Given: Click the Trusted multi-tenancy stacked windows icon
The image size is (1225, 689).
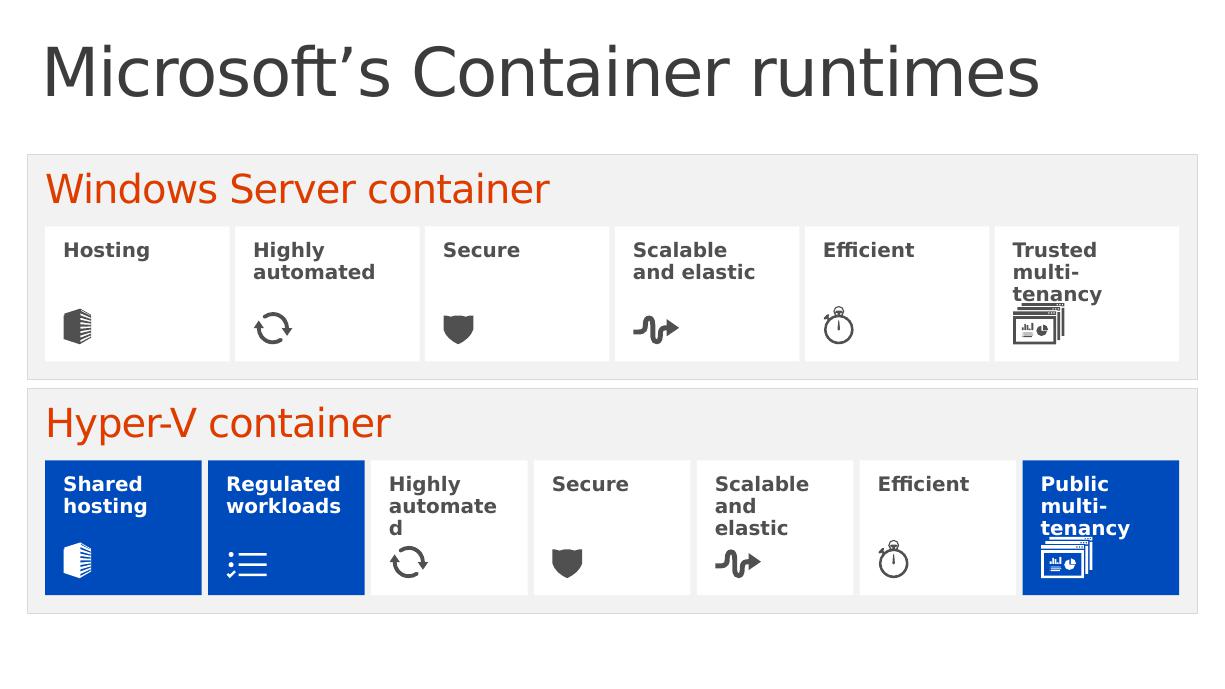Looking at the screenshot, I should point(1038,324).
